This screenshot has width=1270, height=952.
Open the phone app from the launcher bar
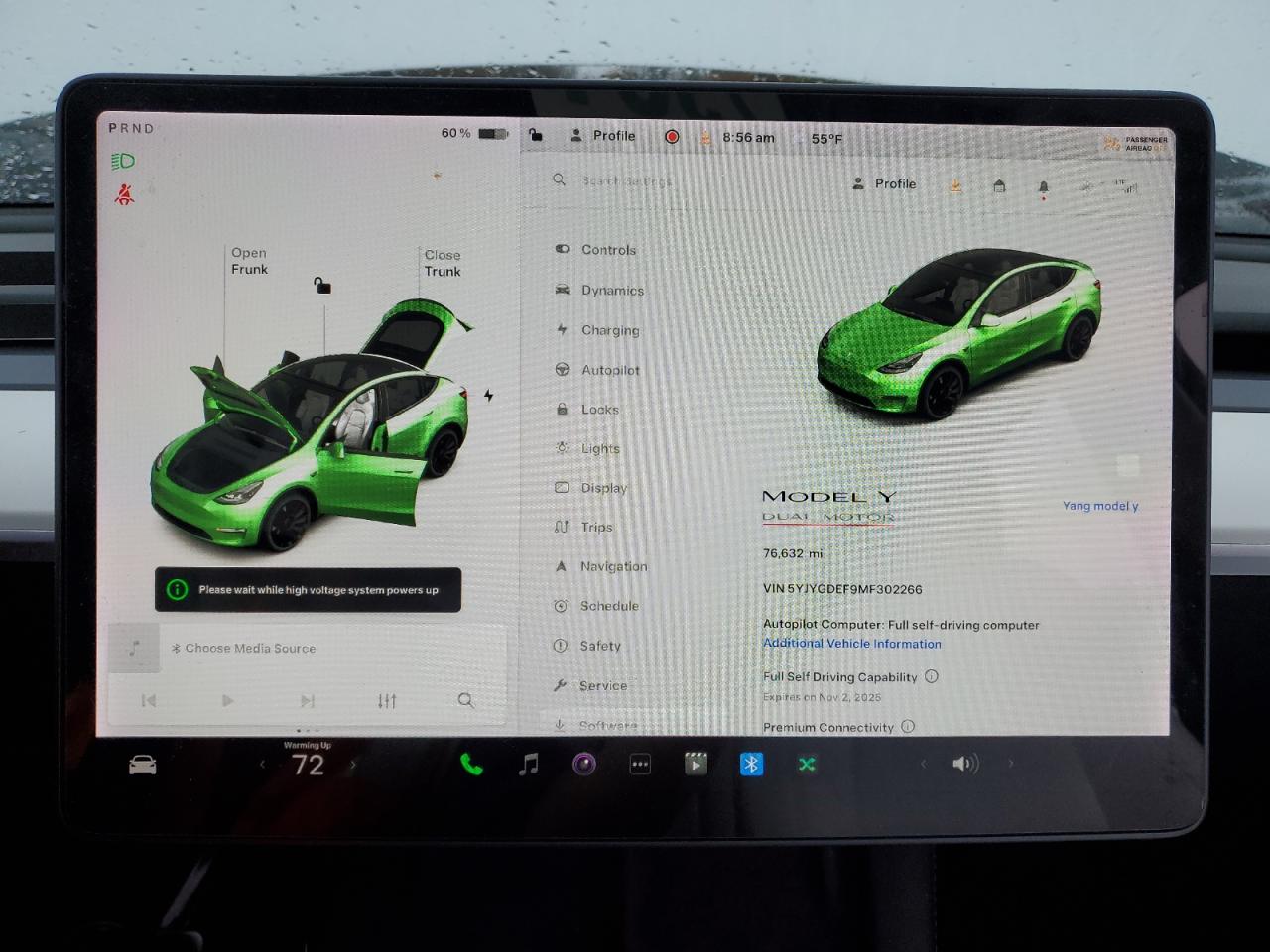[470, 764]
